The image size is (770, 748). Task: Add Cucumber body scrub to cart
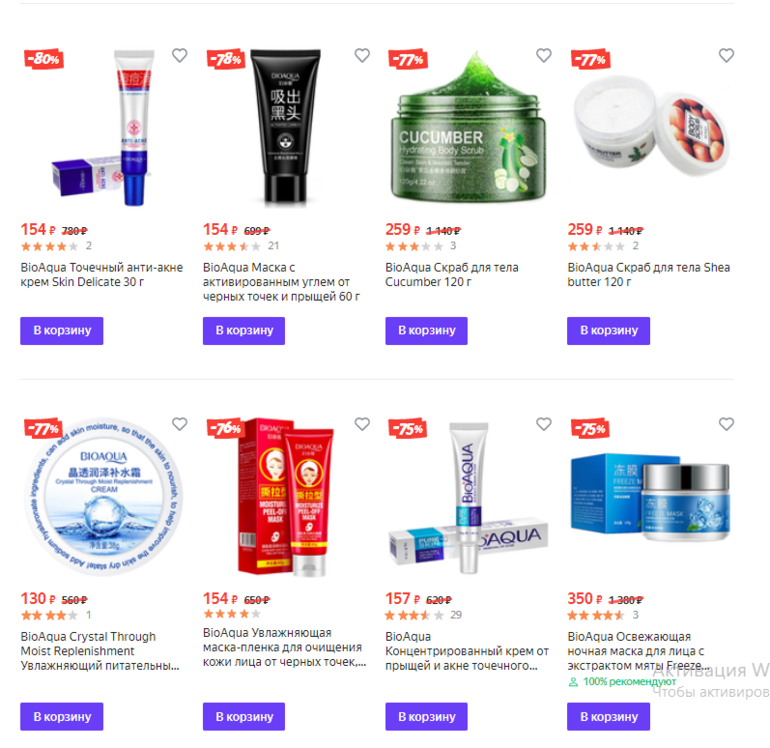426,331
